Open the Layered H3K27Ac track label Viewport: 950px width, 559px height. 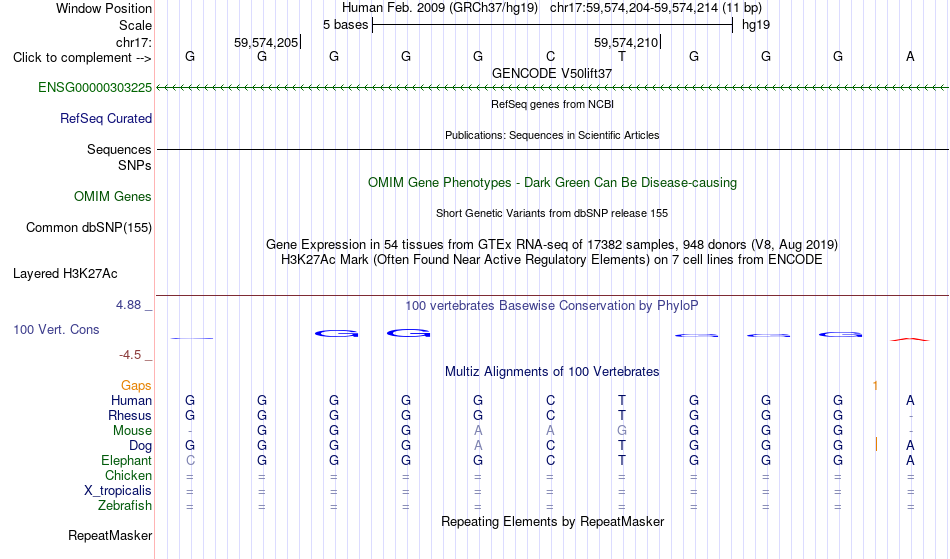[x=65, y=273]
